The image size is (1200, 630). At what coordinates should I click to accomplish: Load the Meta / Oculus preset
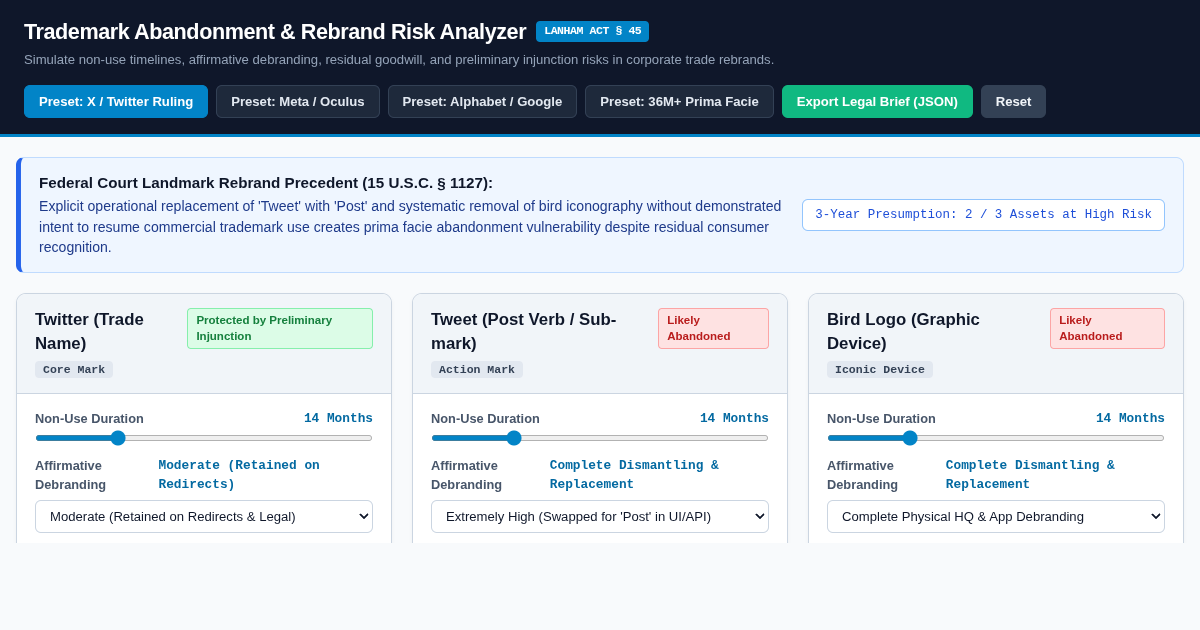298,101
